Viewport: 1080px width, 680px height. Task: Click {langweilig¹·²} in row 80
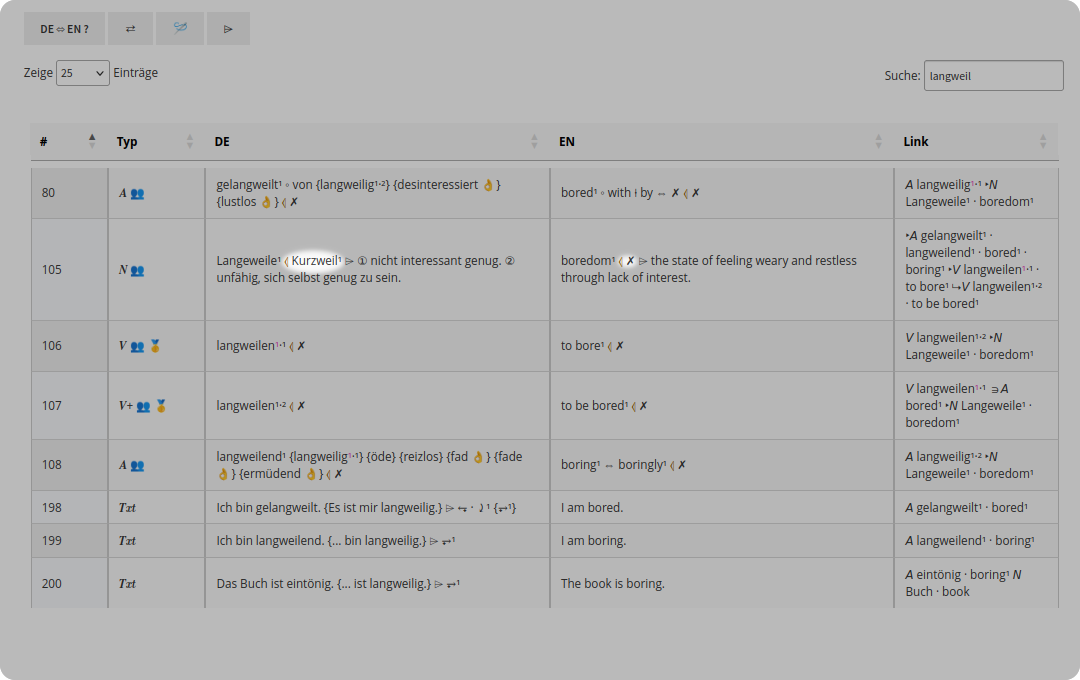(353, 185)
